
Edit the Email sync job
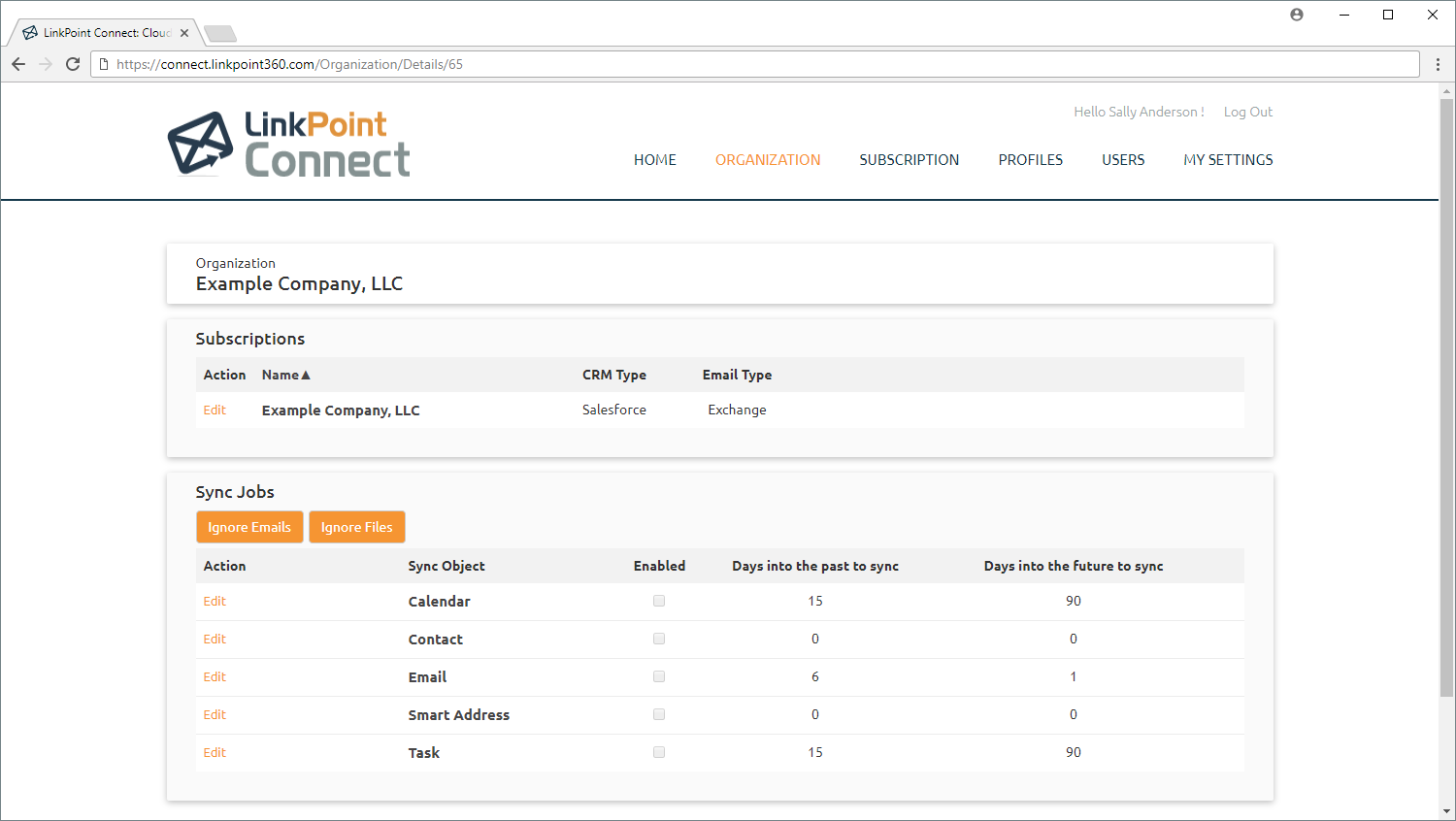point(215,676)
